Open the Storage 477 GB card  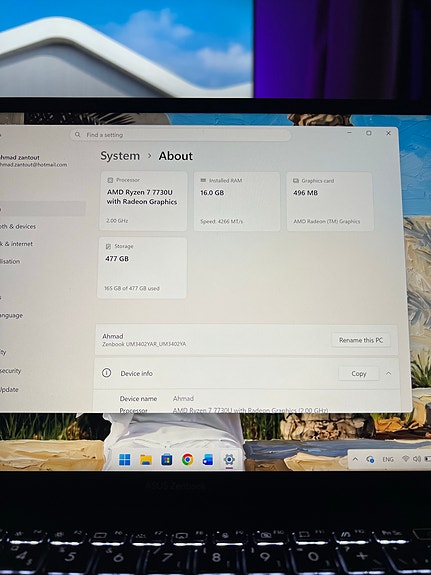pos(142,268)
